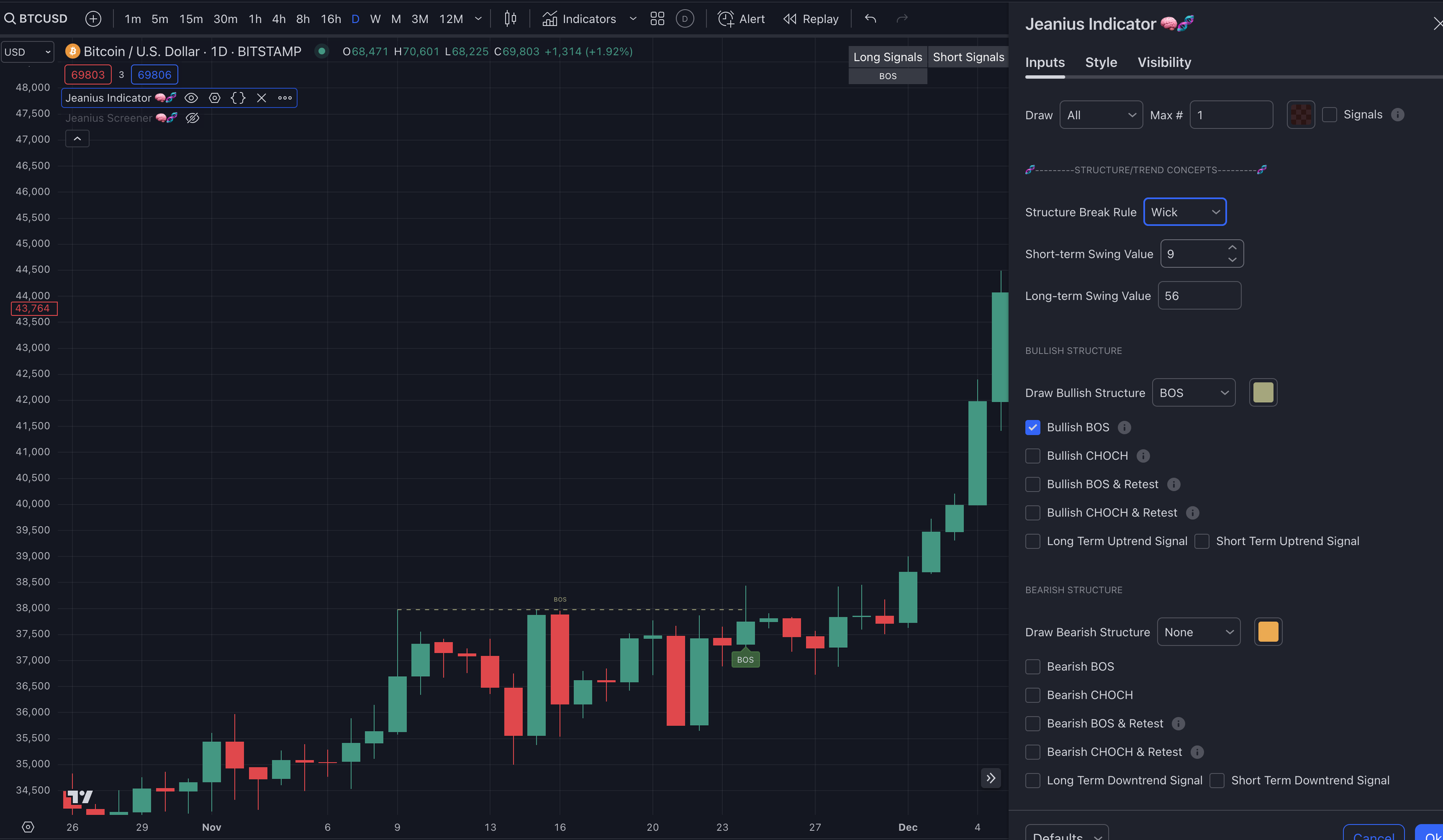Click the blue 69806 buy price button
This screenshot has width=1443, height=840.
tap(154, 75)
